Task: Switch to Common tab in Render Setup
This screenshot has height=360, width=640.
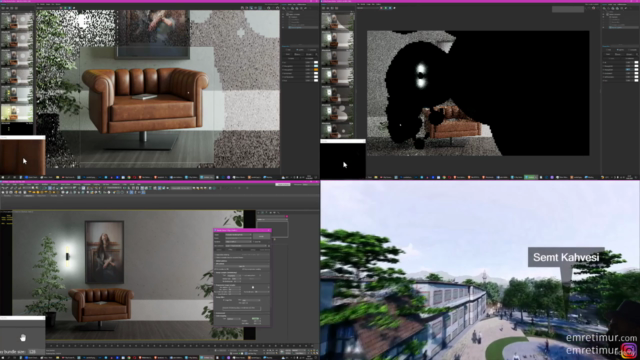Action: tap(219, 250)
